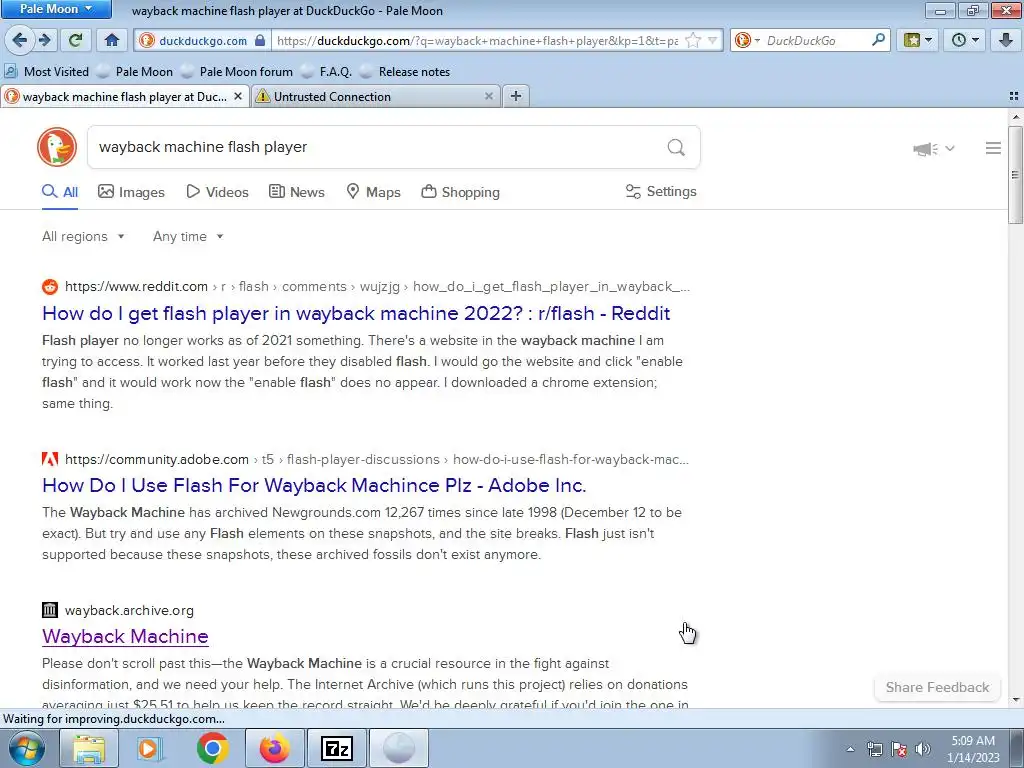Expand the Any time filter
This screenshot has height=768, width=1024.
pyautogui.click(x=188, y=236)
